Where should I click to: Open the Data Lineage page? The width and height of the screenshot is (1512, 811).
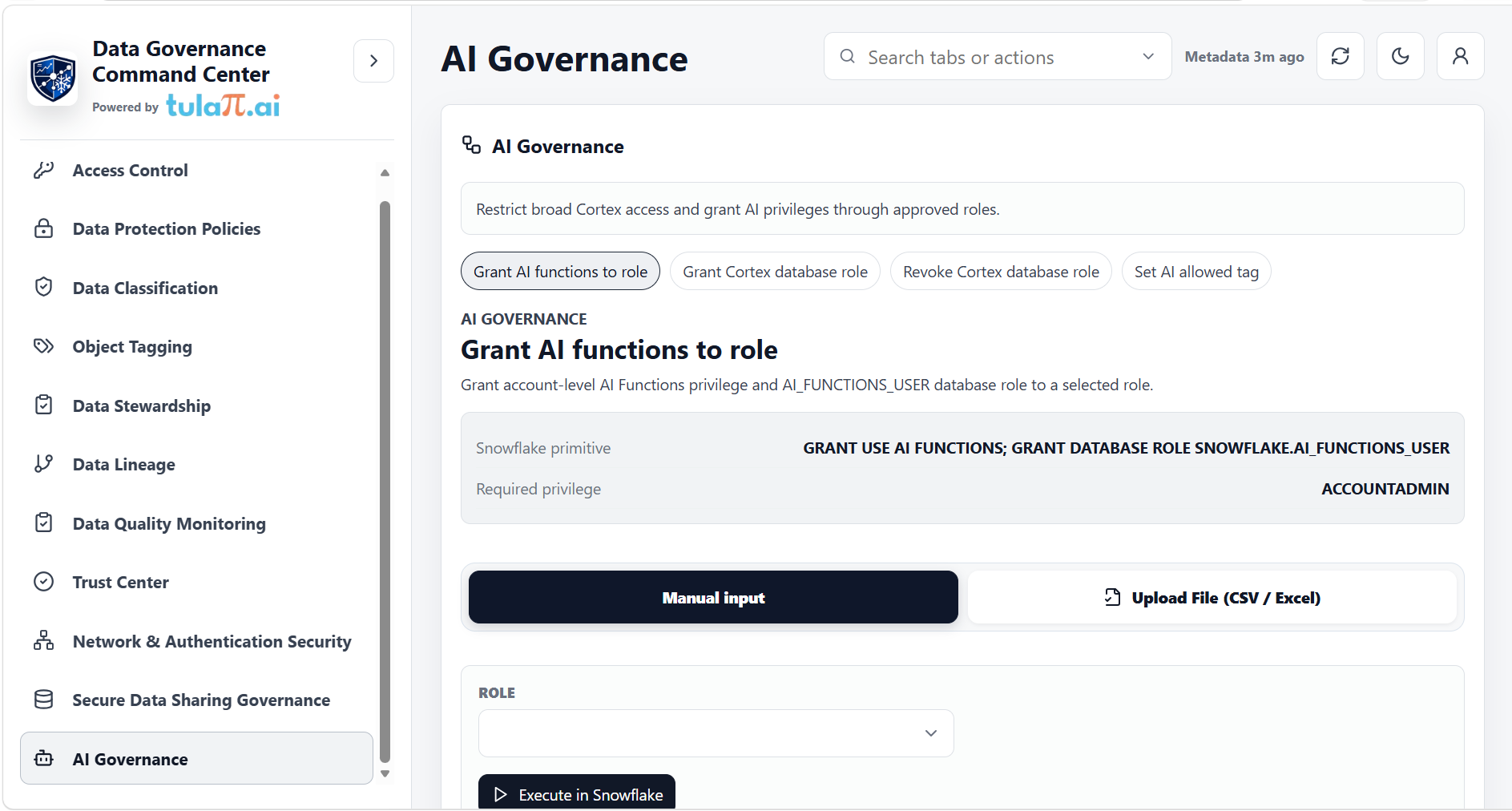(x=196, y=464)
